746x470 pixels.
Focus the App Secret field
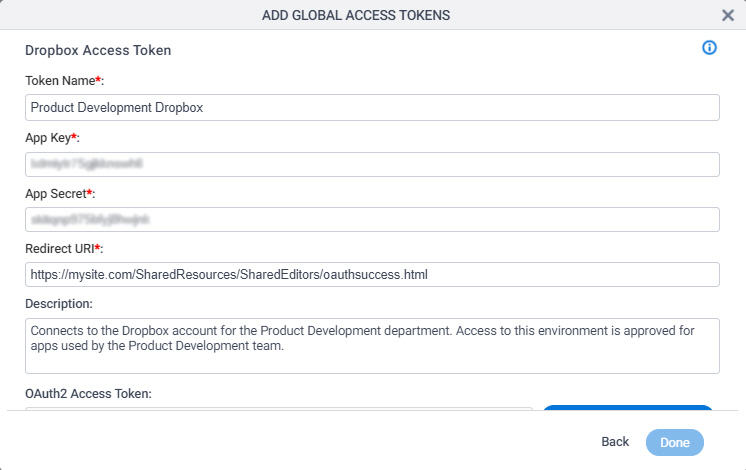pyautogui.click(x=372, y=219)
